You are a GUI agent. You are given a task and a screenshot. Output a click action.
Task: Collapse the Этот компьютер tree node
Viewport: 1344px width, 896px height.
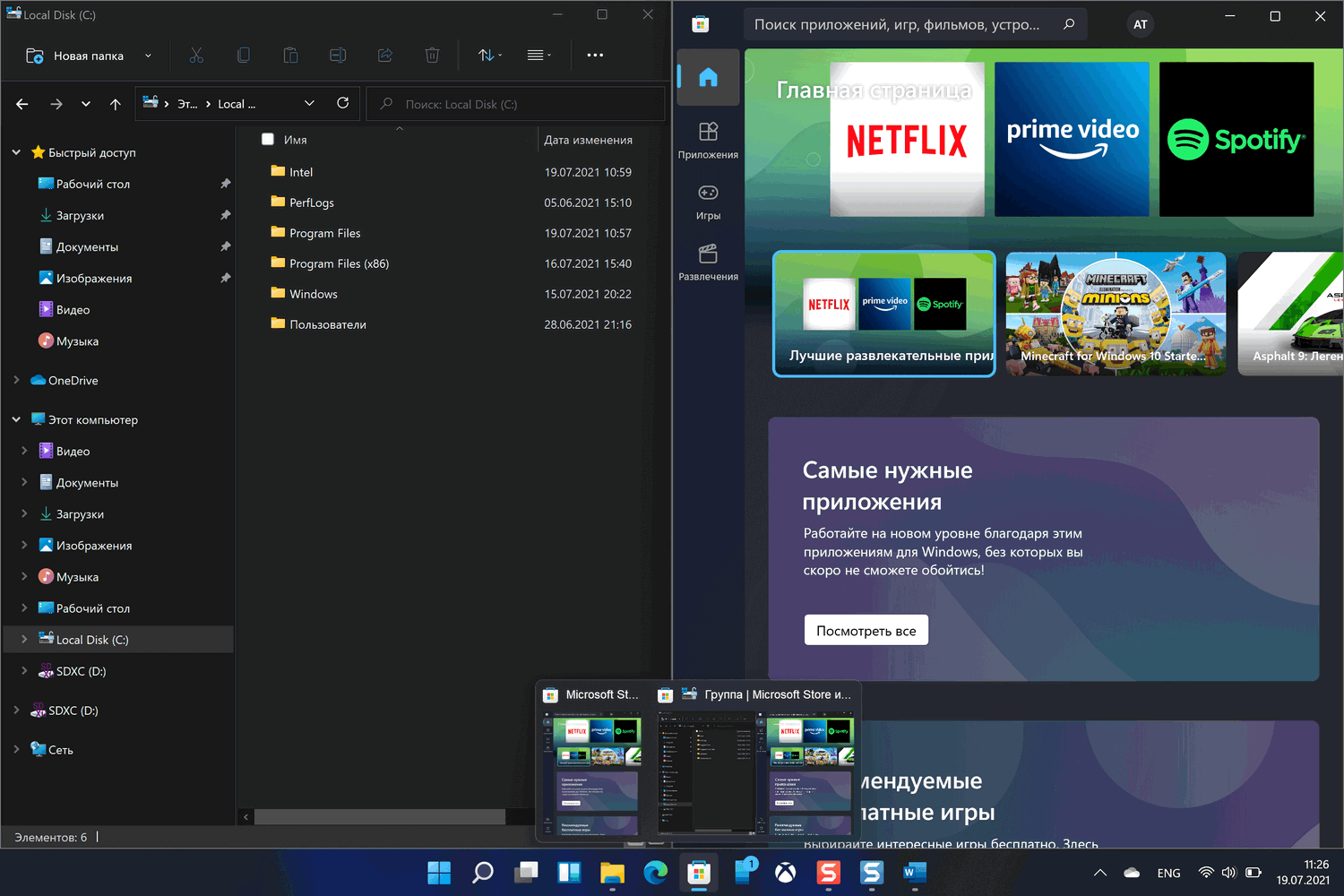[x=16, y=419]
